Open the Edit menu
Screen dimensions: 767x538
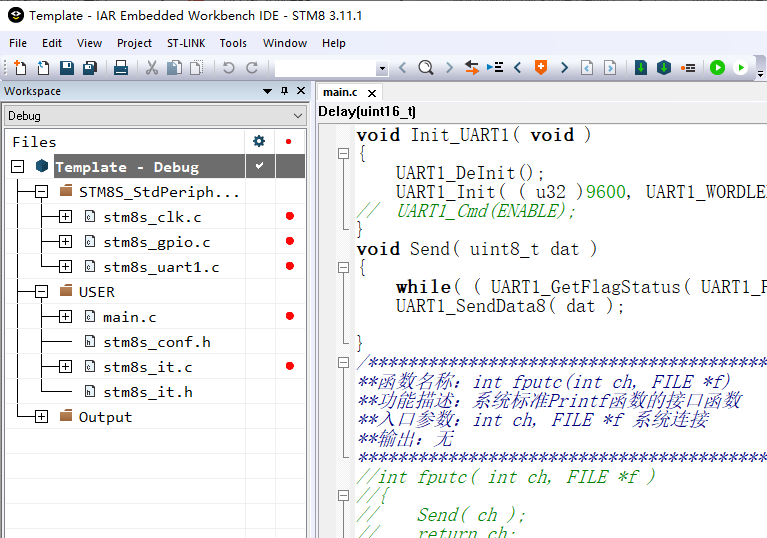(x=52, y=43)
